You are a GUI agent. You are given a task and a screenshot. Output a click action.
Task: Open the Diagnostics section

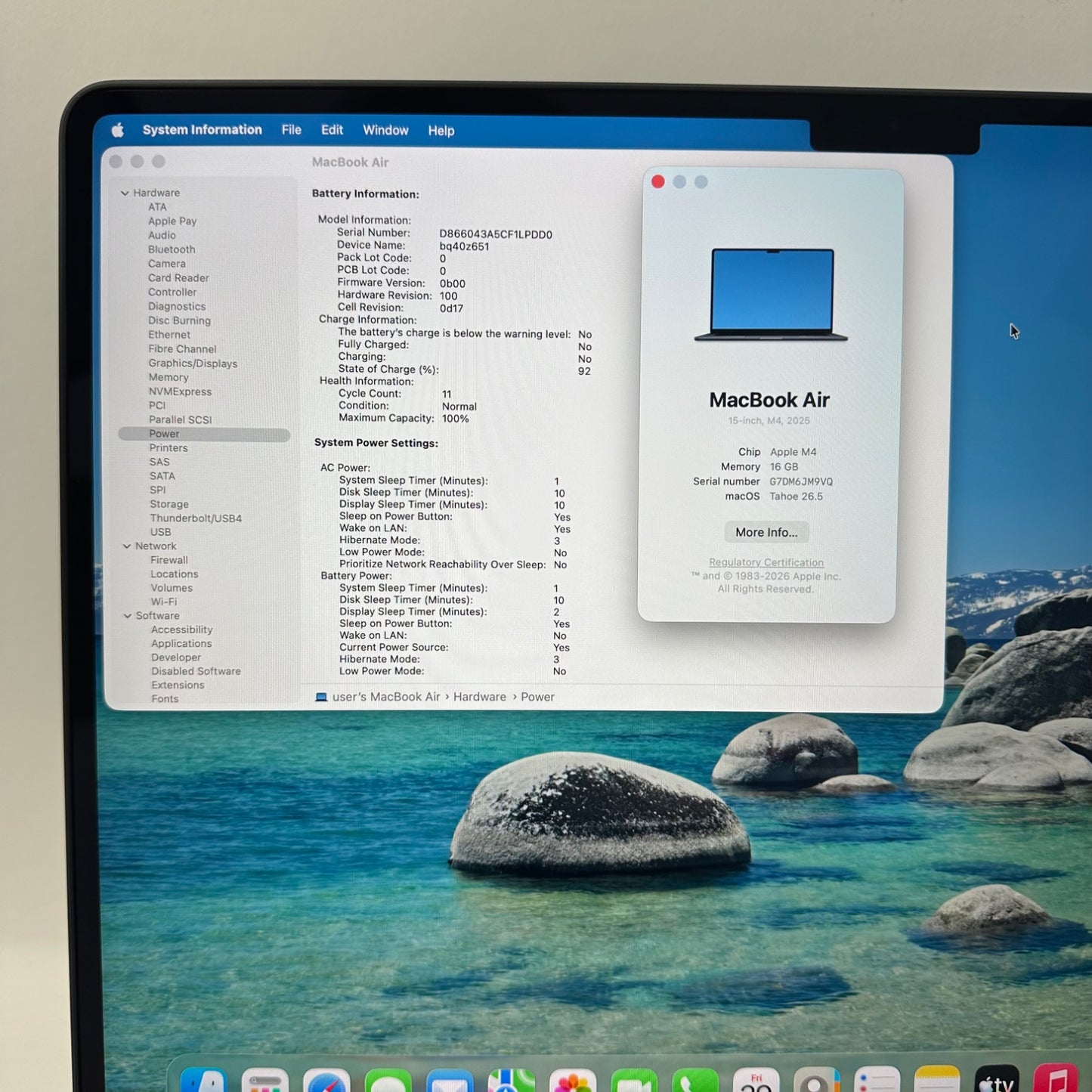pos(177,306)
